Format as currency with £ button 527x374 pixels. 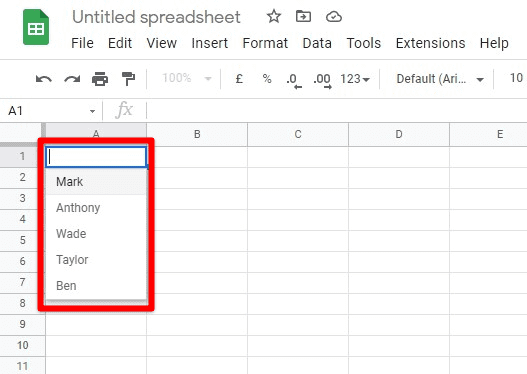[x=239, y=79]
